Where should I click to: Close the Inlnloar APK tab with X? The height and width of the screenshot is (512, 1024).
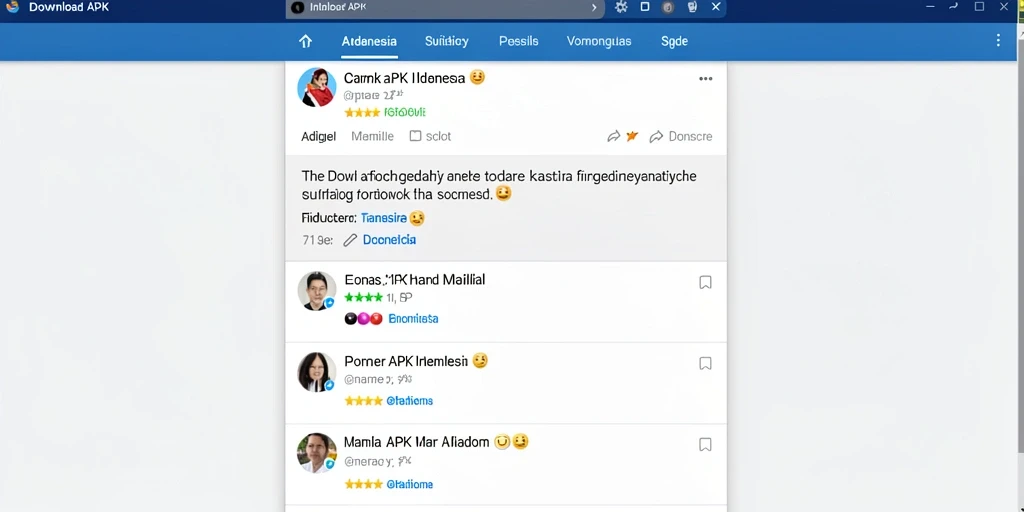point(716,7)
